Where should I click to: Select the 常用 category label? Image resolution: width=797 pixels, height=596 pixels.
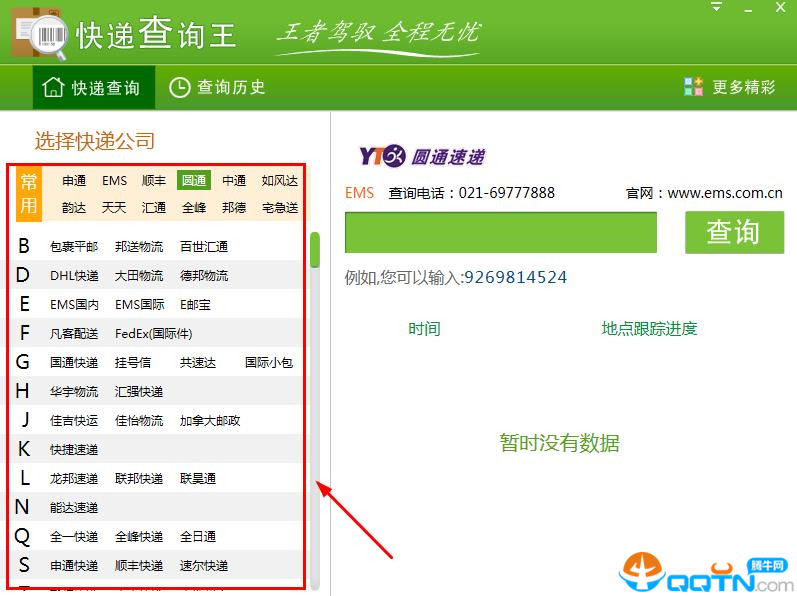pos(29,194)
